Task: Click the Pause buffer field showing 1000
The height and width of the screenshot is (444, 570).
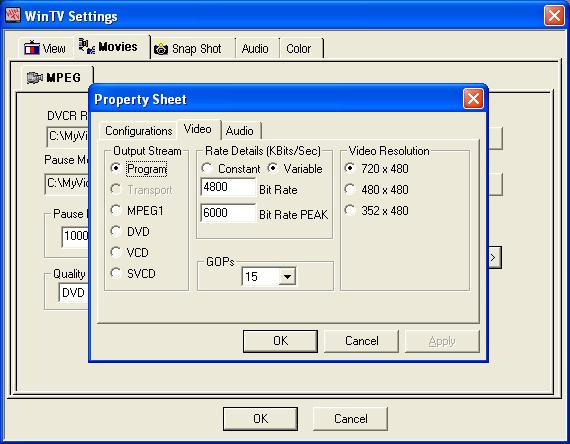Action: pyautogui.click(x=76, y=236)
